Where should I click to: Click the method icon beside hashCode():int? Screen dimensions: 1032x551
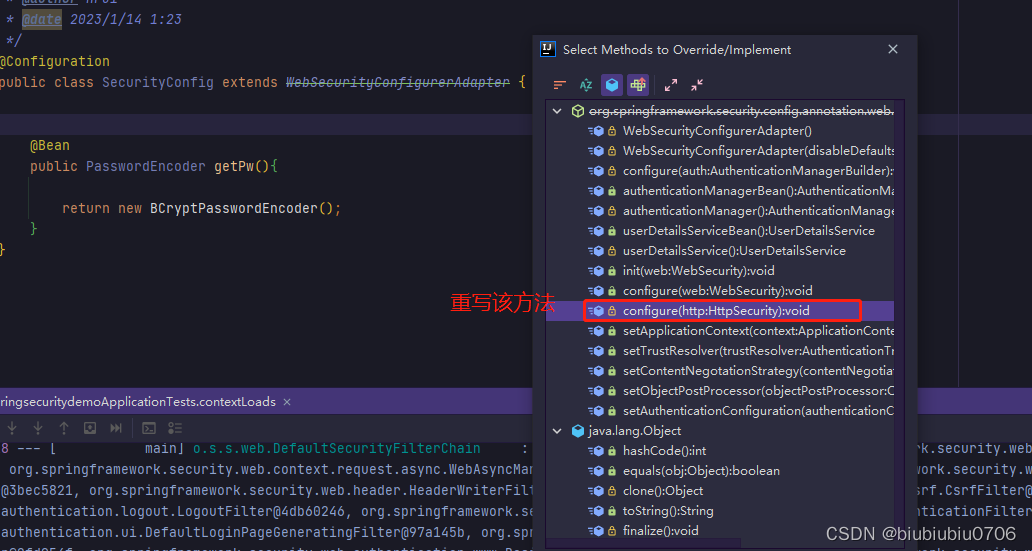[596, 451]
